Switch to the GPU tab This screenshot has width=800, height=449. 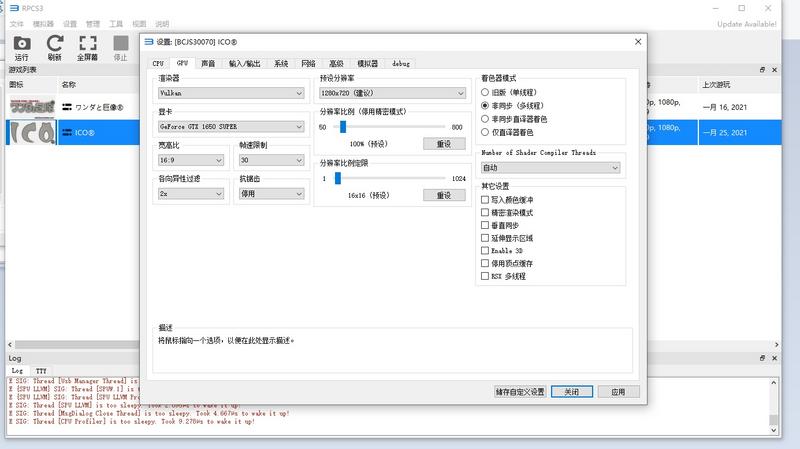182,63
